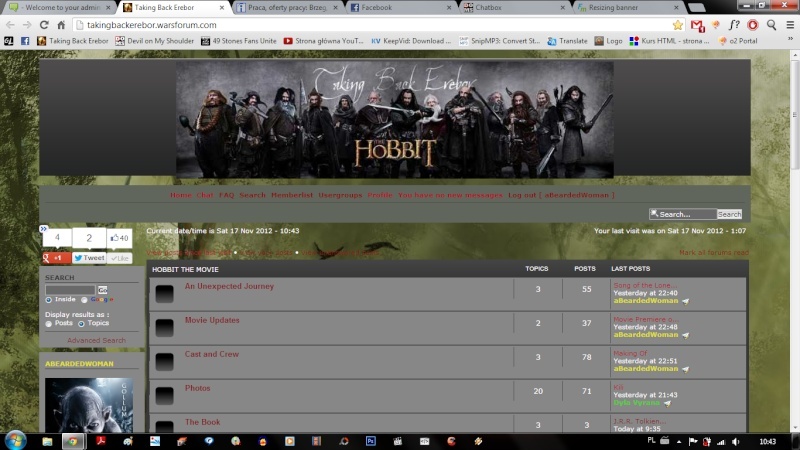Click the sidebar search Go button
800x450 pixels.
pyautogui.click(x=103, y=290)
